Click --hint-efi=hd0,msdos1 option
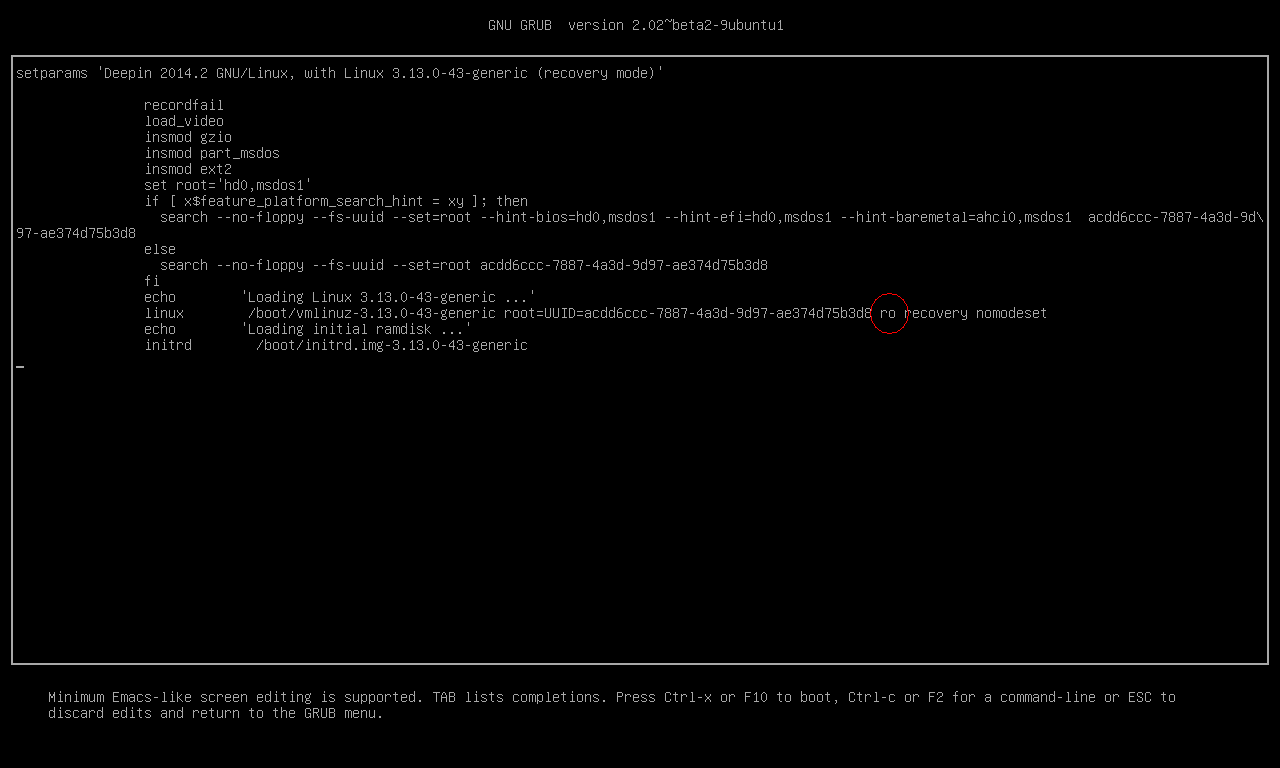This screenshot has height=768, width=1280. coord(748,217)
